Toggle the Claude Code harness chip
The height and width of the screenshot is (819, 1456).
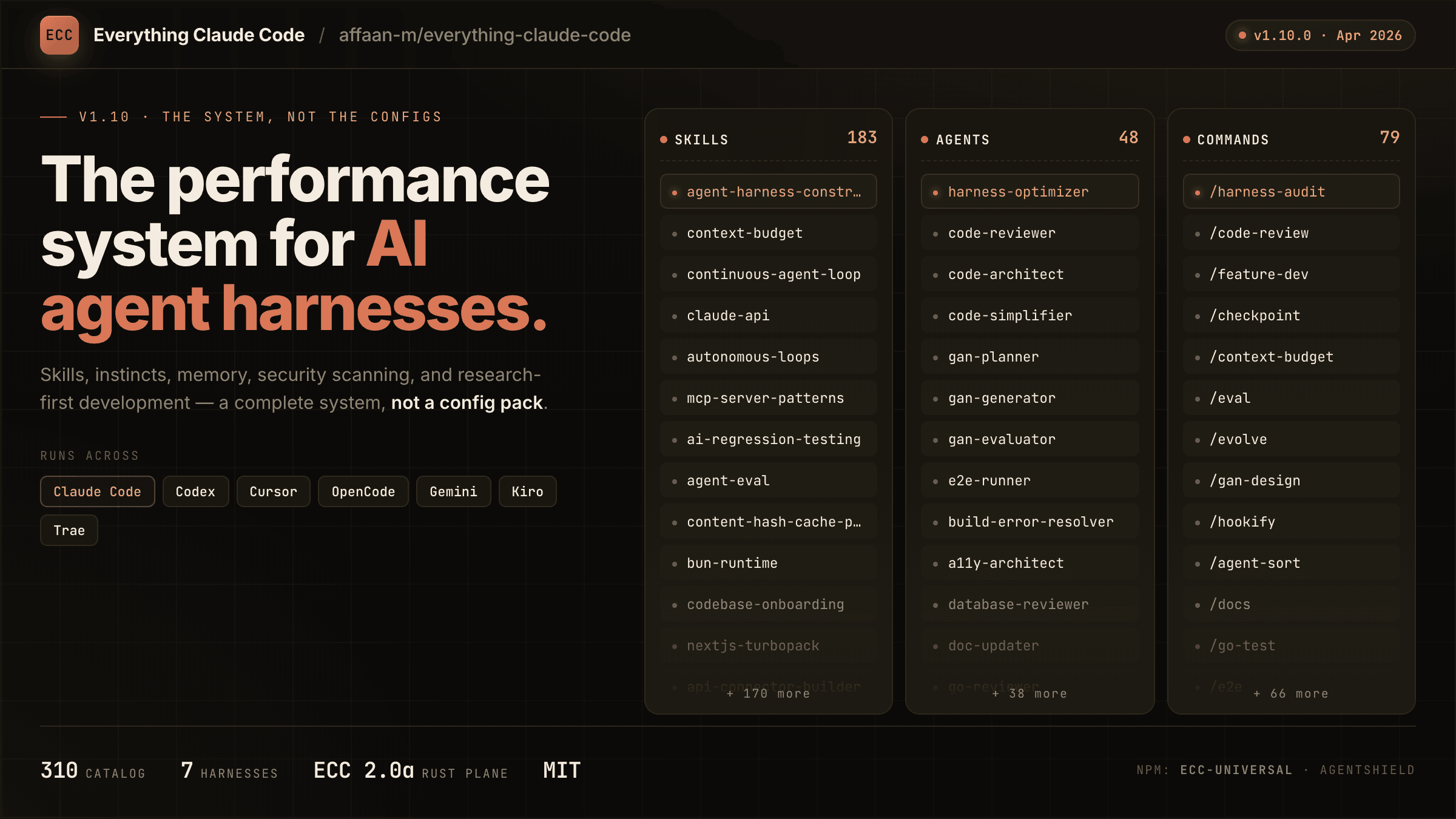pyautogui.click(x=97, y=491)
